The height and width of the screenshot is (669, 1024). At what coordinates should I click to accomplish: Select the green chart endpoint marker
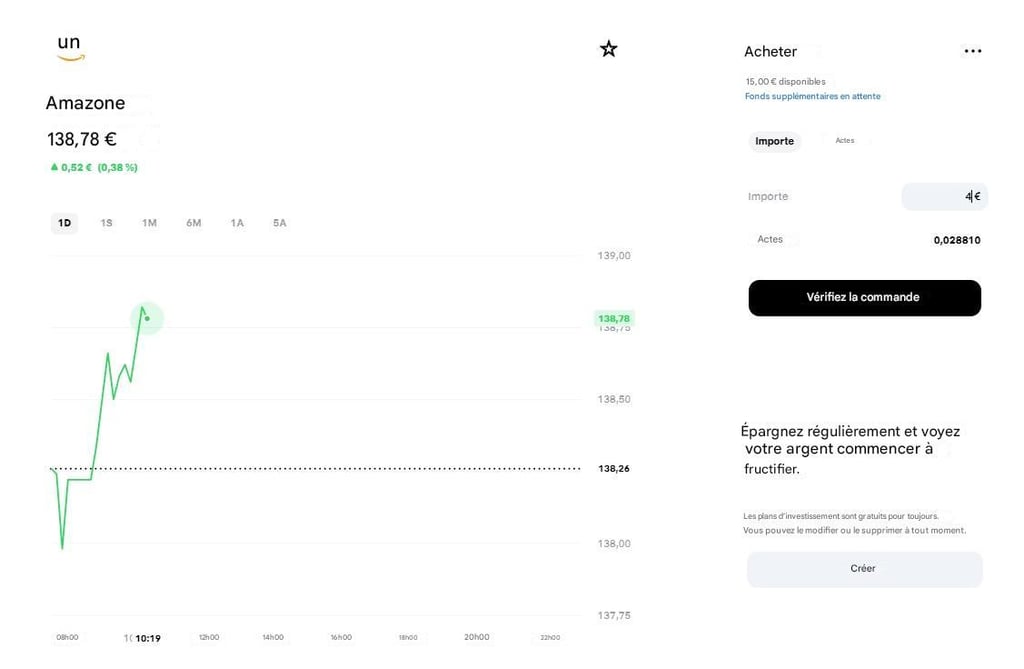pos(147,317)
